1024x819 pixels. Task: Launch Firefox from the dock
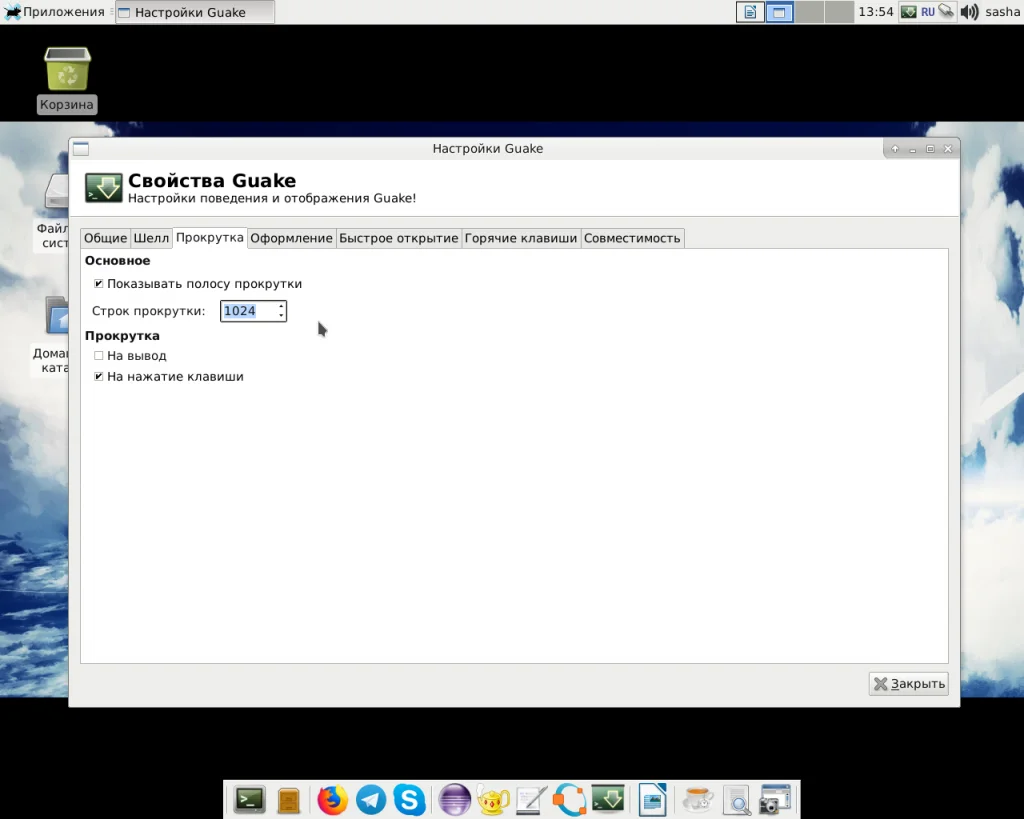(332, 800)
